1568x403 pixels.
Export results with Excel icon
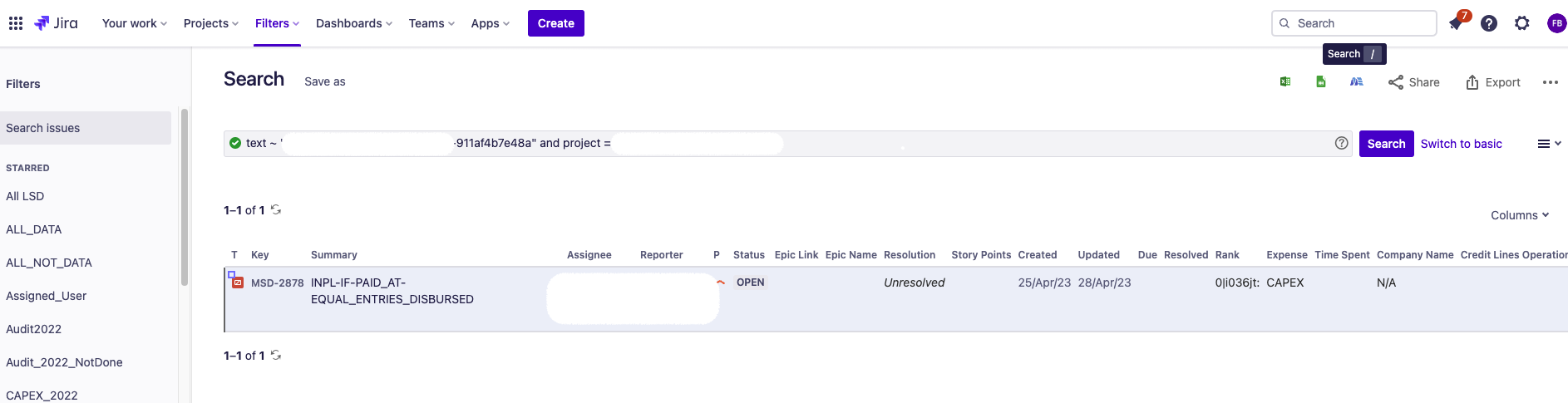tap(1285, 81)
